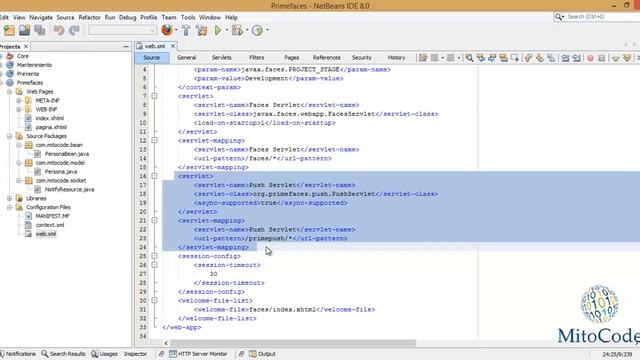Click the Firefox browser icon in toolbar
640x360 pixels.
pyautogui.click(x=167, y=30)
